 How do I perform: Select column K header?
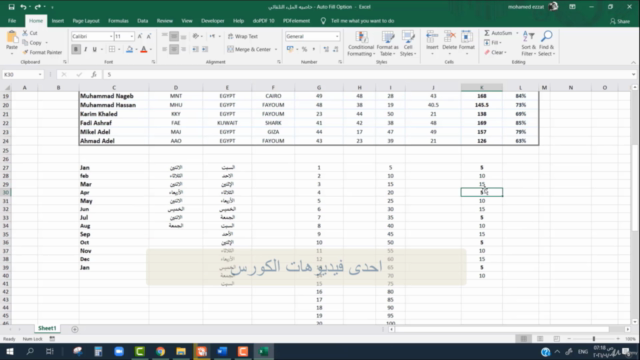(482, 87)
